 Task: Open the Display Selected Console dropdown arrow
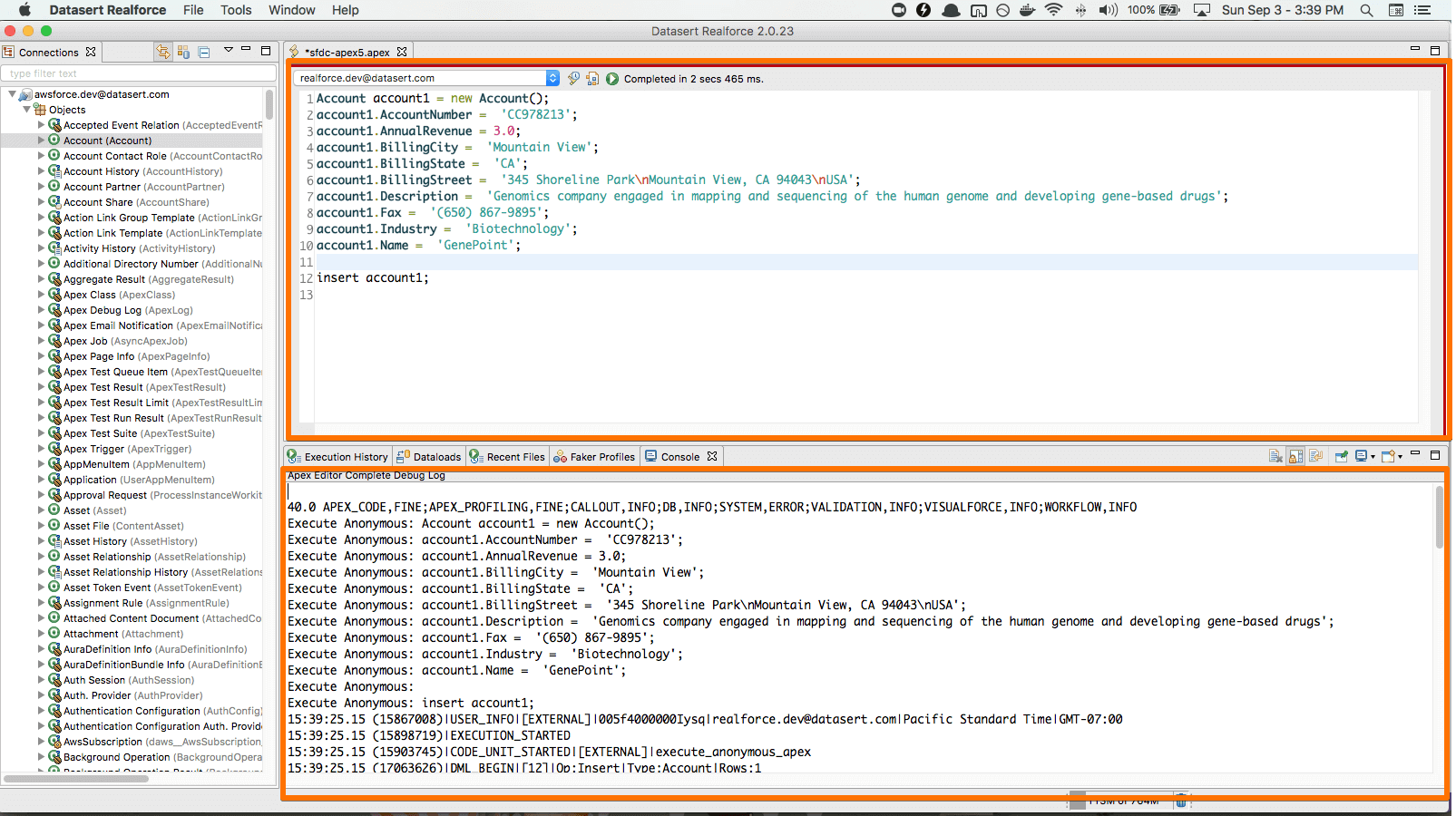pyautogui.click(x=1373, y=456)
